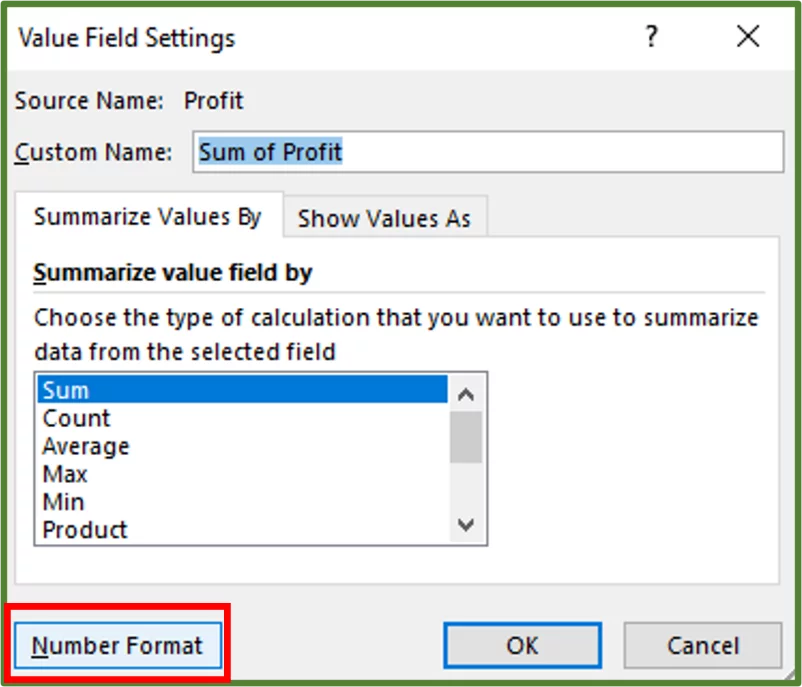Switch to the Show Values As tab
This screenshot has width=802, height=687.
coord(386,218)
